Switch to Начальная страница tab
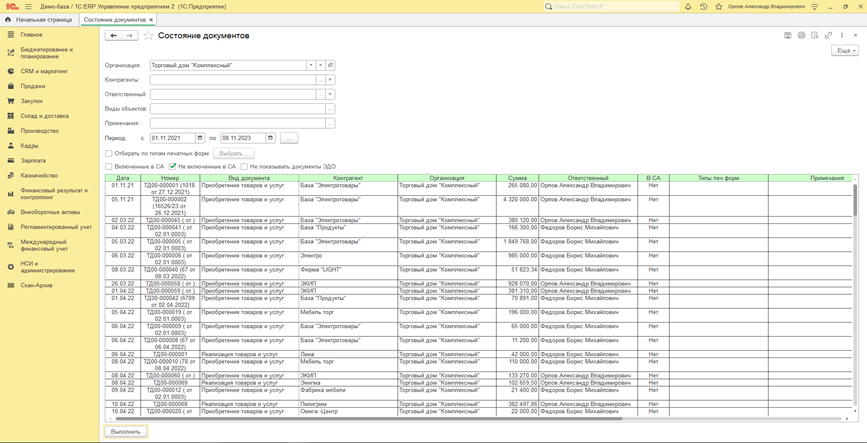 [x=39, y=20]
